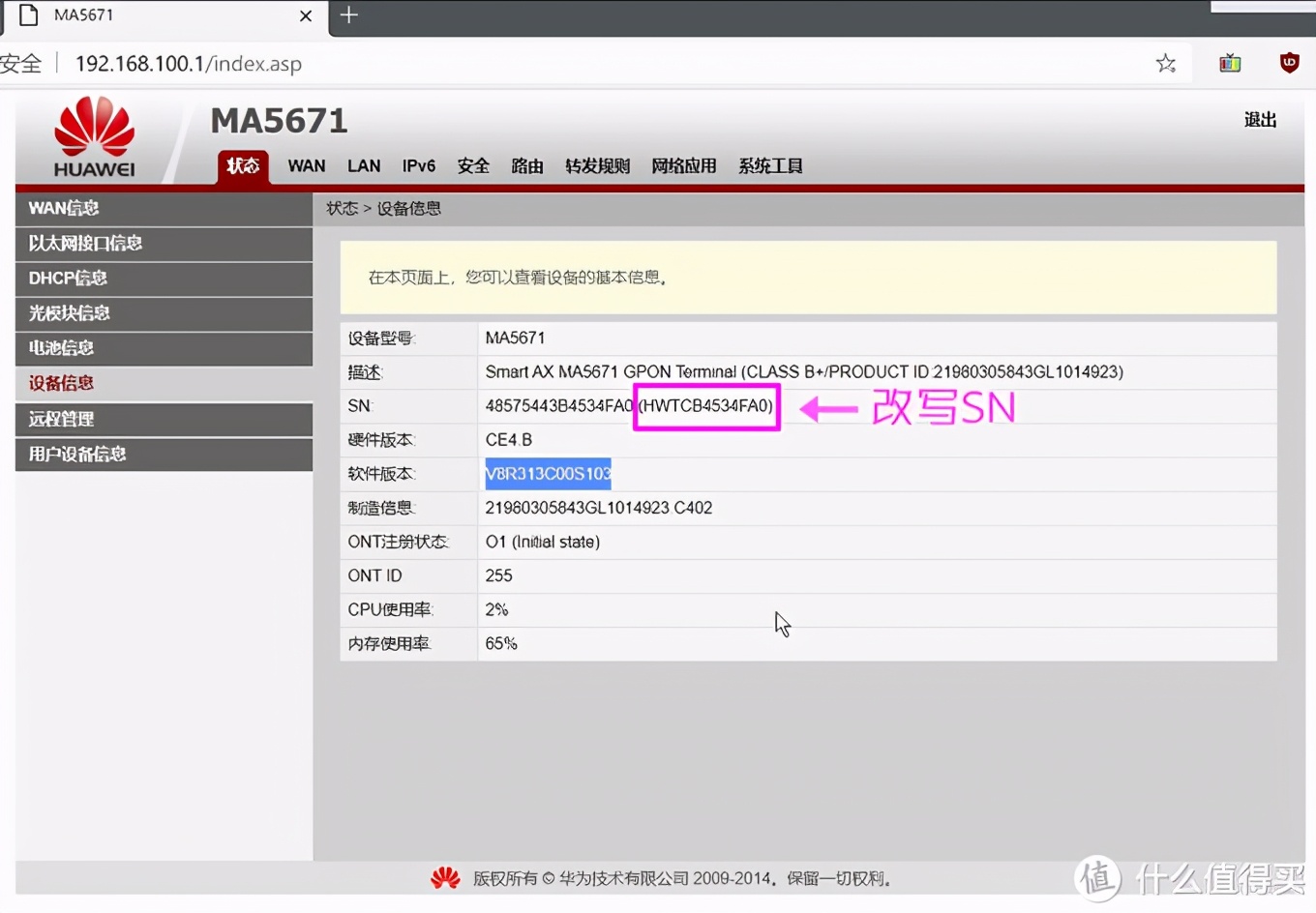Click the CPU usage value 2%
1316x913 pixels.
(496, 610)
